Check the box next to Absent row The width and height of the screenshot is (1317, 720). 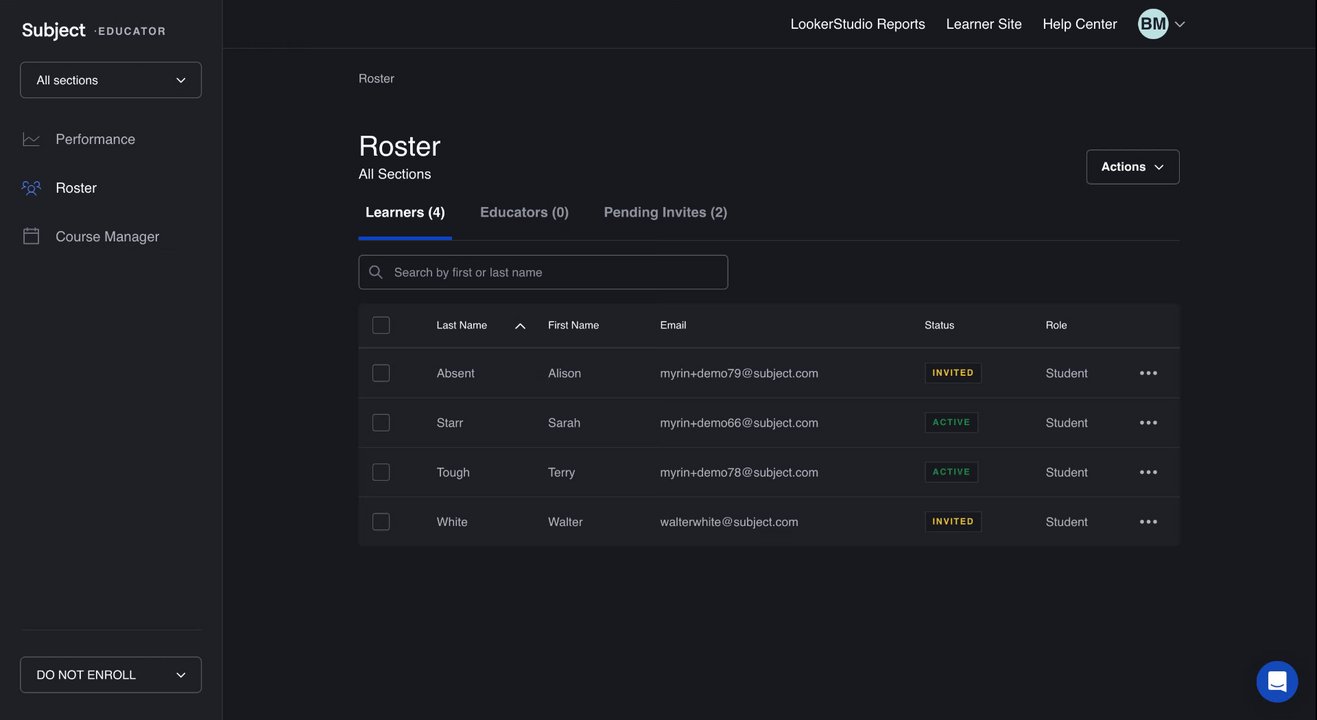pos(381,373)
